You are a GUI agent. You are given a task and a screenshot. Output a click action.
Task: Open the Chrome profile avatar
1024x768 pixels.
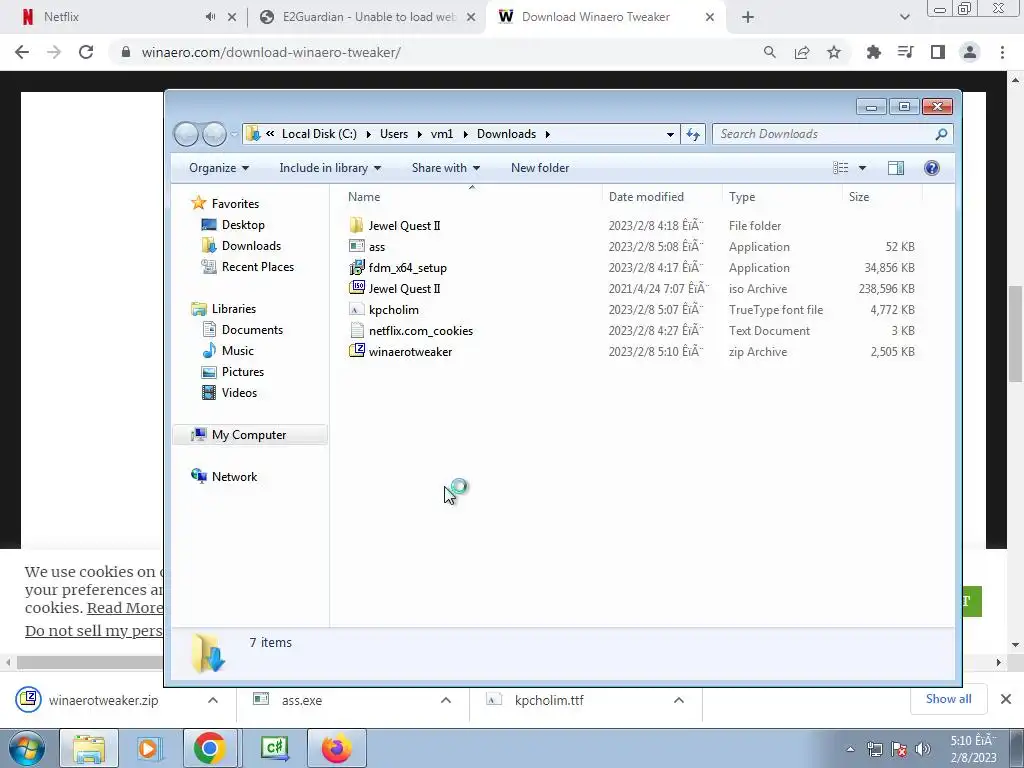[970, 52]
